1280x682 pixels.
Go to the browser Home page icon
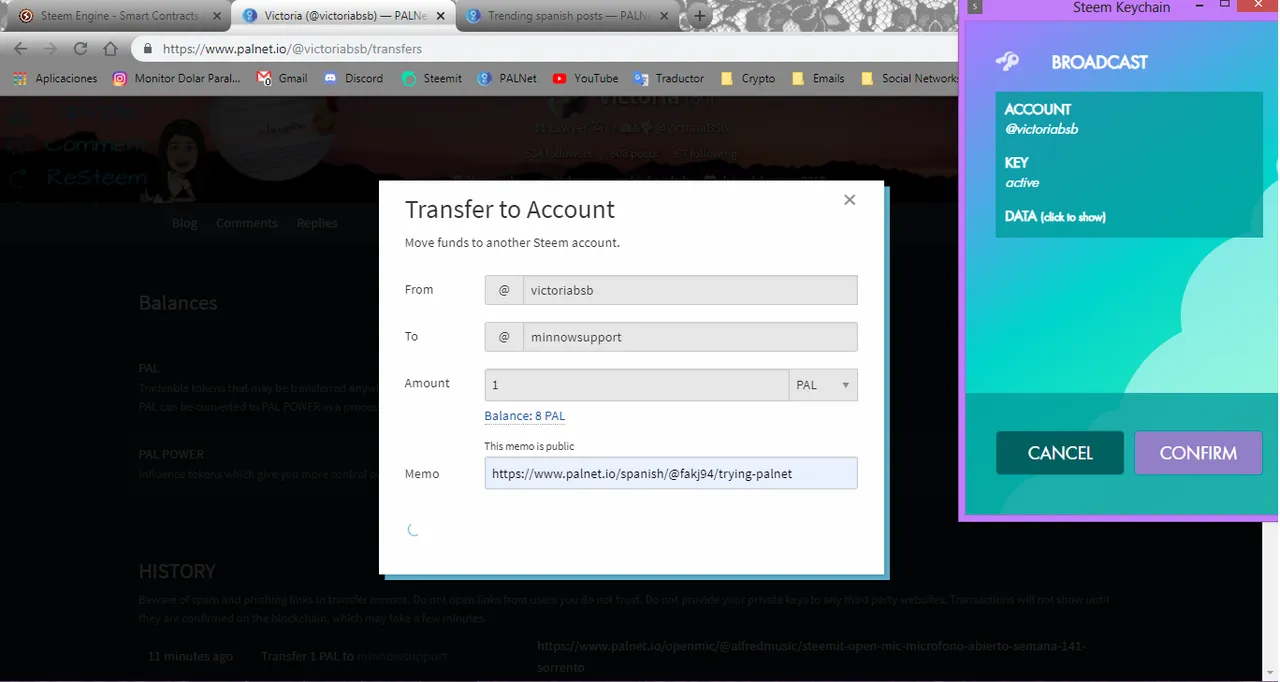[111, 48]
